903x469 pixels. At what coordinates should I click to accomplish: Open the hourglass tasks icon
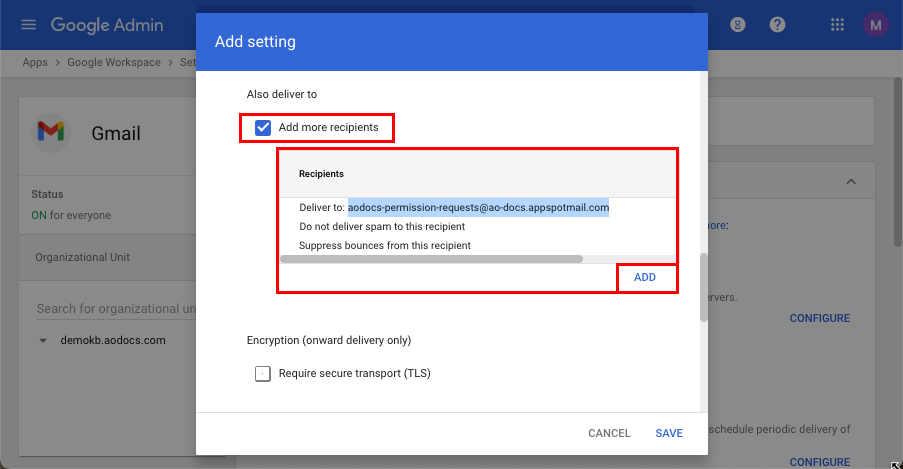[x=738, y=25]
